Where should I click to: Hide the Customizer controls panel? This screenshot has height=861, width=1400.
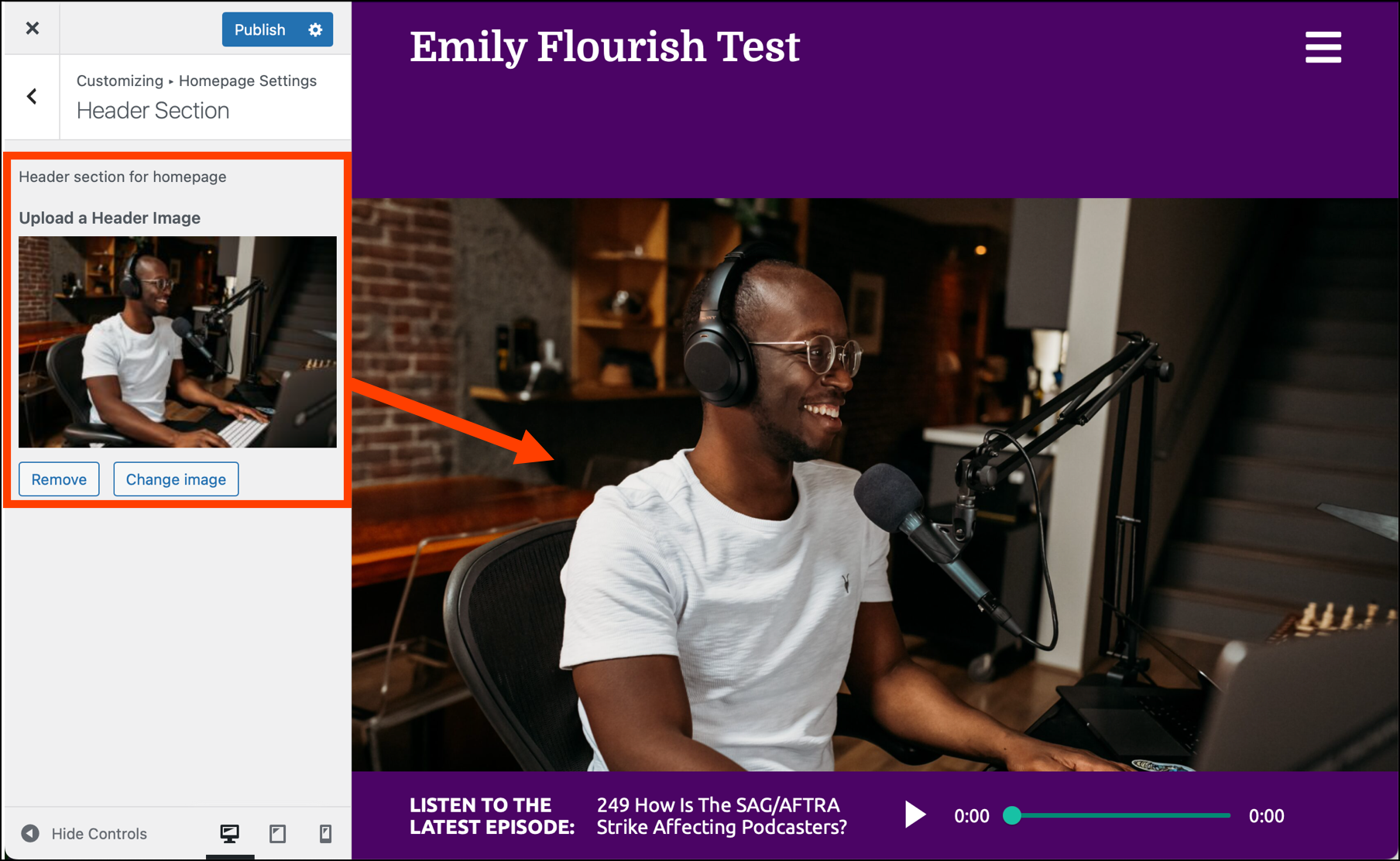[84, 834]
